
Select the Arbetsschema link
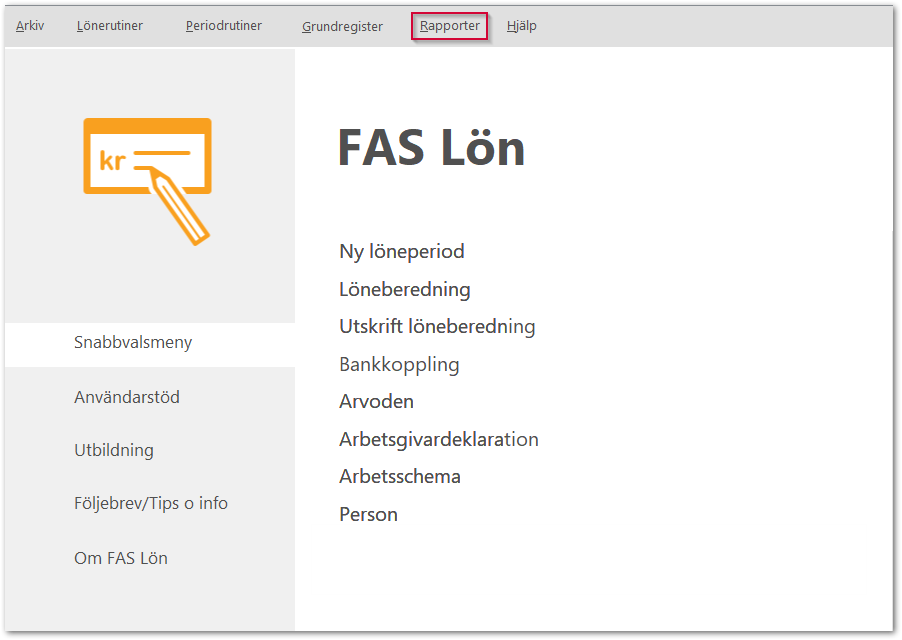click(400, 477)
